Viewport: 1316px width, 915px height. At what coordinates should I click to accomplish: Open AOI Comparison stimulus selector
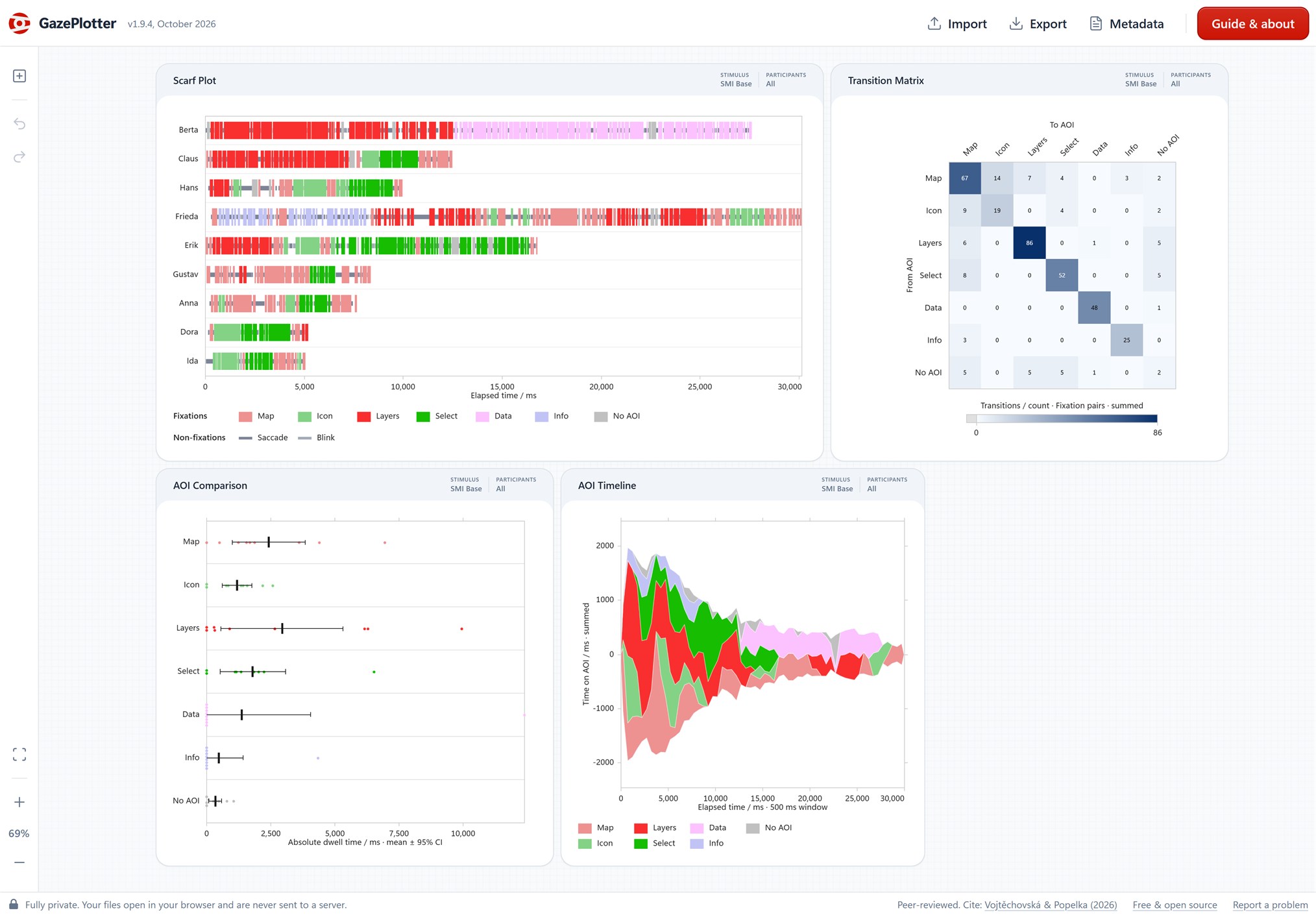466,485
